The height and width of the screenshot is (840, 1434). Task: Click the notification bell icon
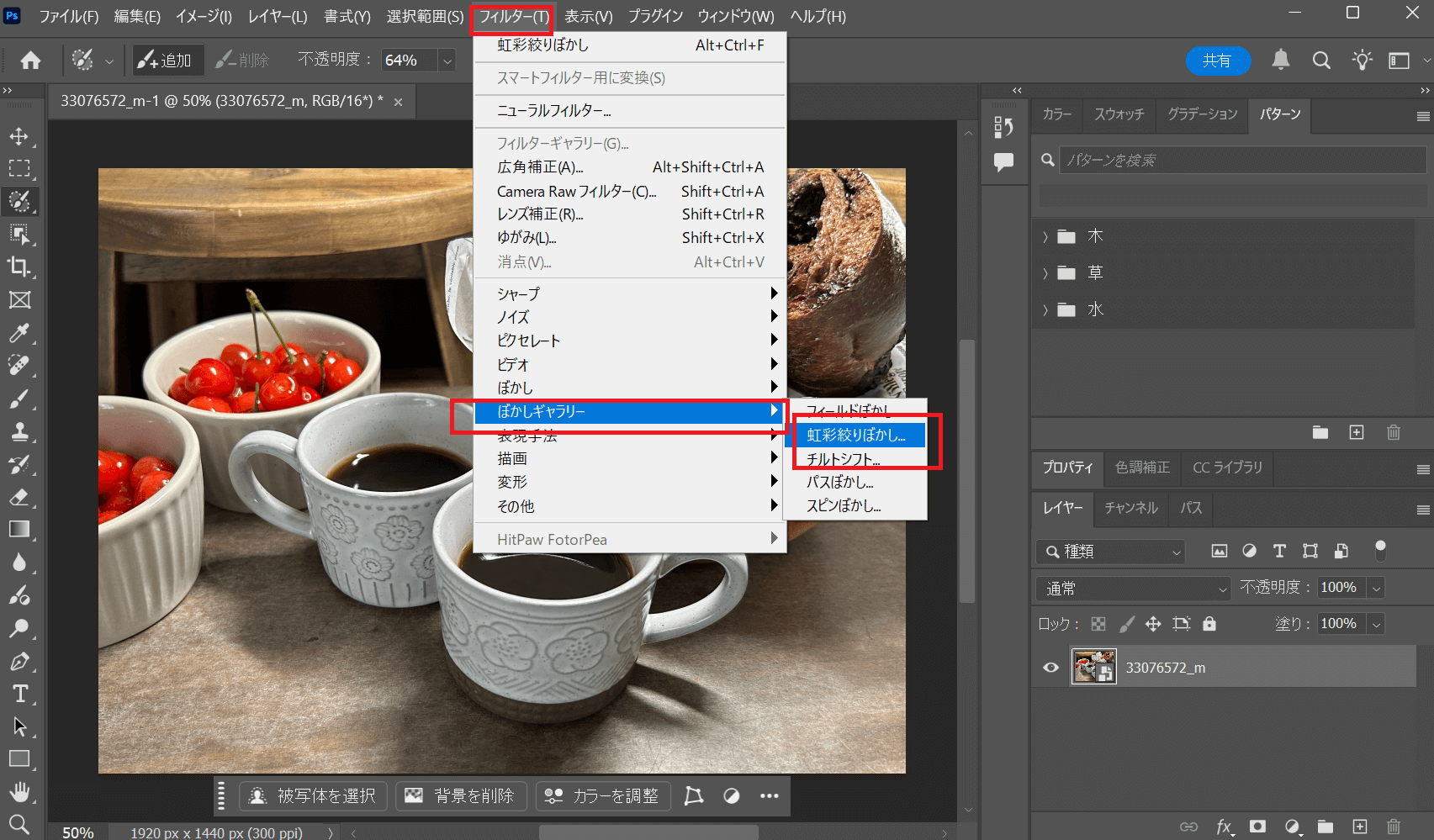[x=1280, y=60]
